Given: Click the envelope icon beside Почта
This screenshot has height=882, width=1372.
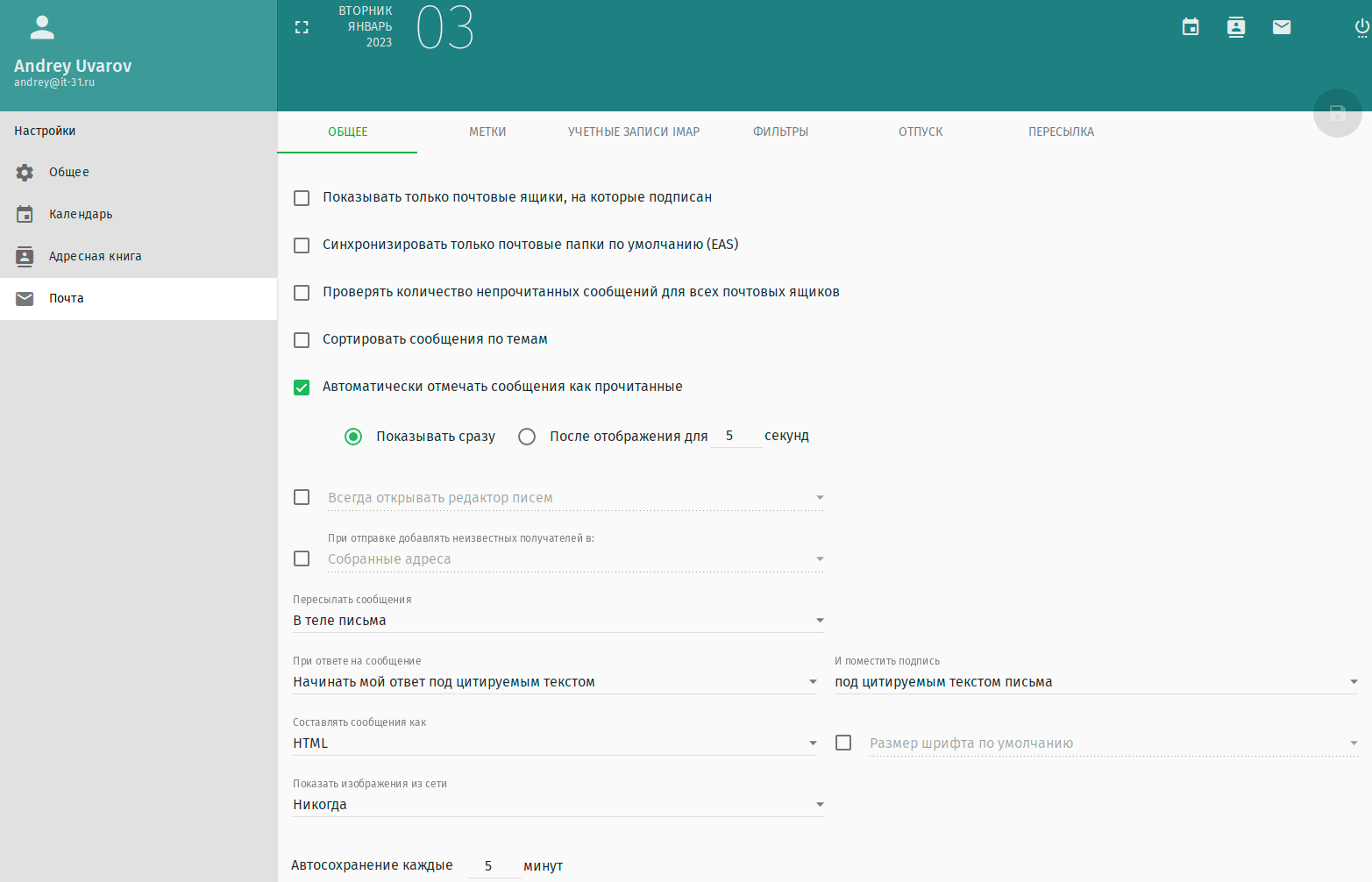Looking at the screenshot, I should click(x=25, y=298).
